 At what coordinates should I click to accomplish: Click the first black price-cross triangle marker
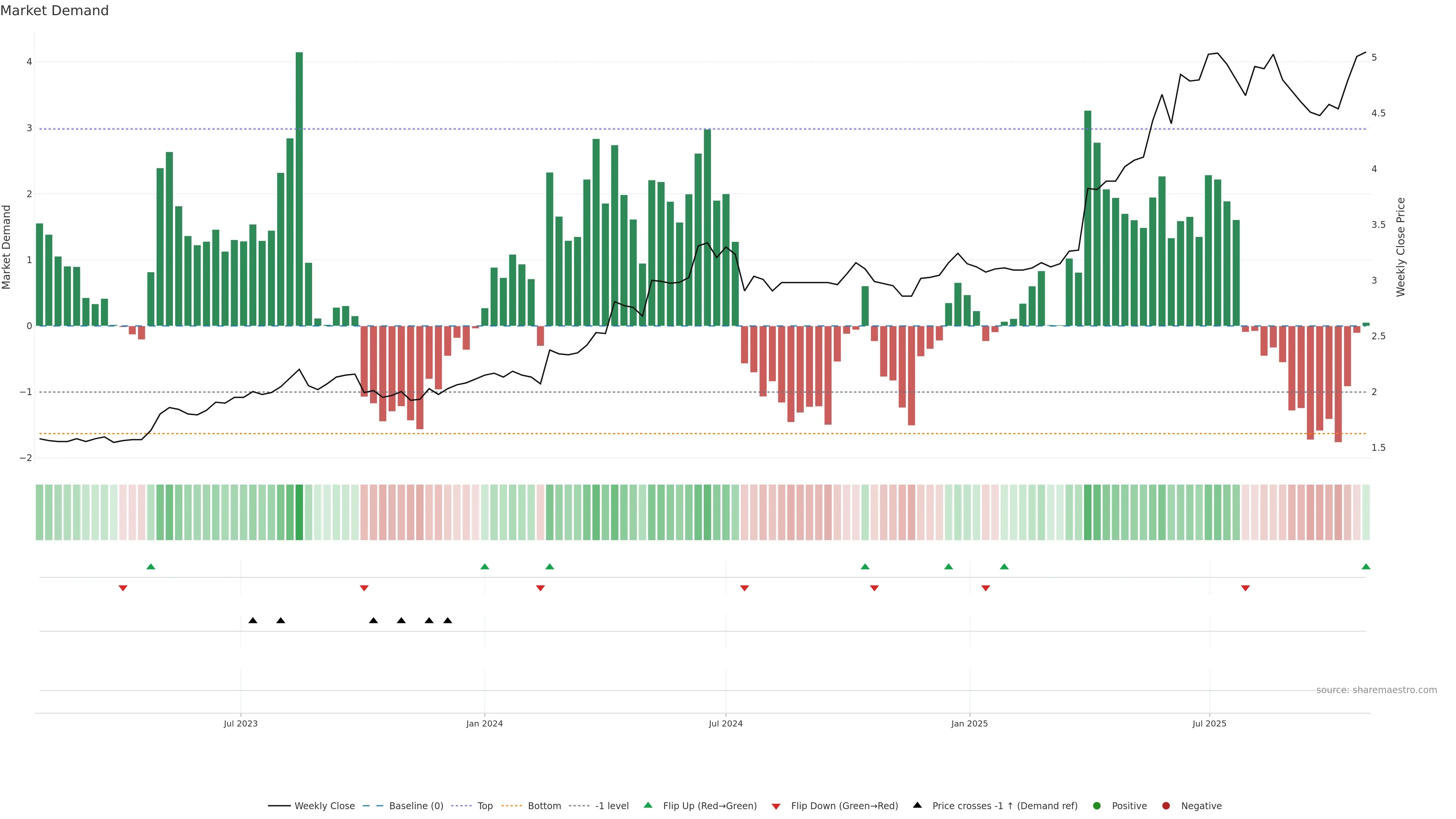pos(253,621)
